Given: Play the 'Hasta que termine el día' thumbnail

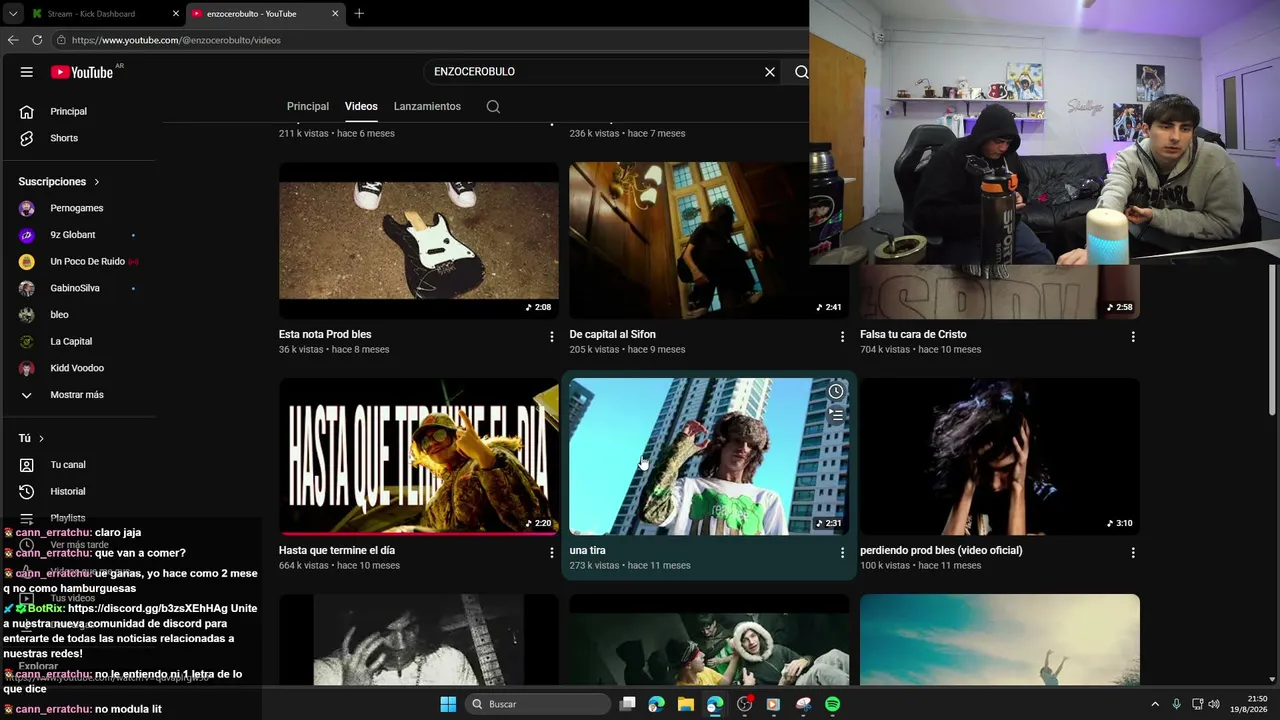Looking at the screenshot, I should click(419, 456).
